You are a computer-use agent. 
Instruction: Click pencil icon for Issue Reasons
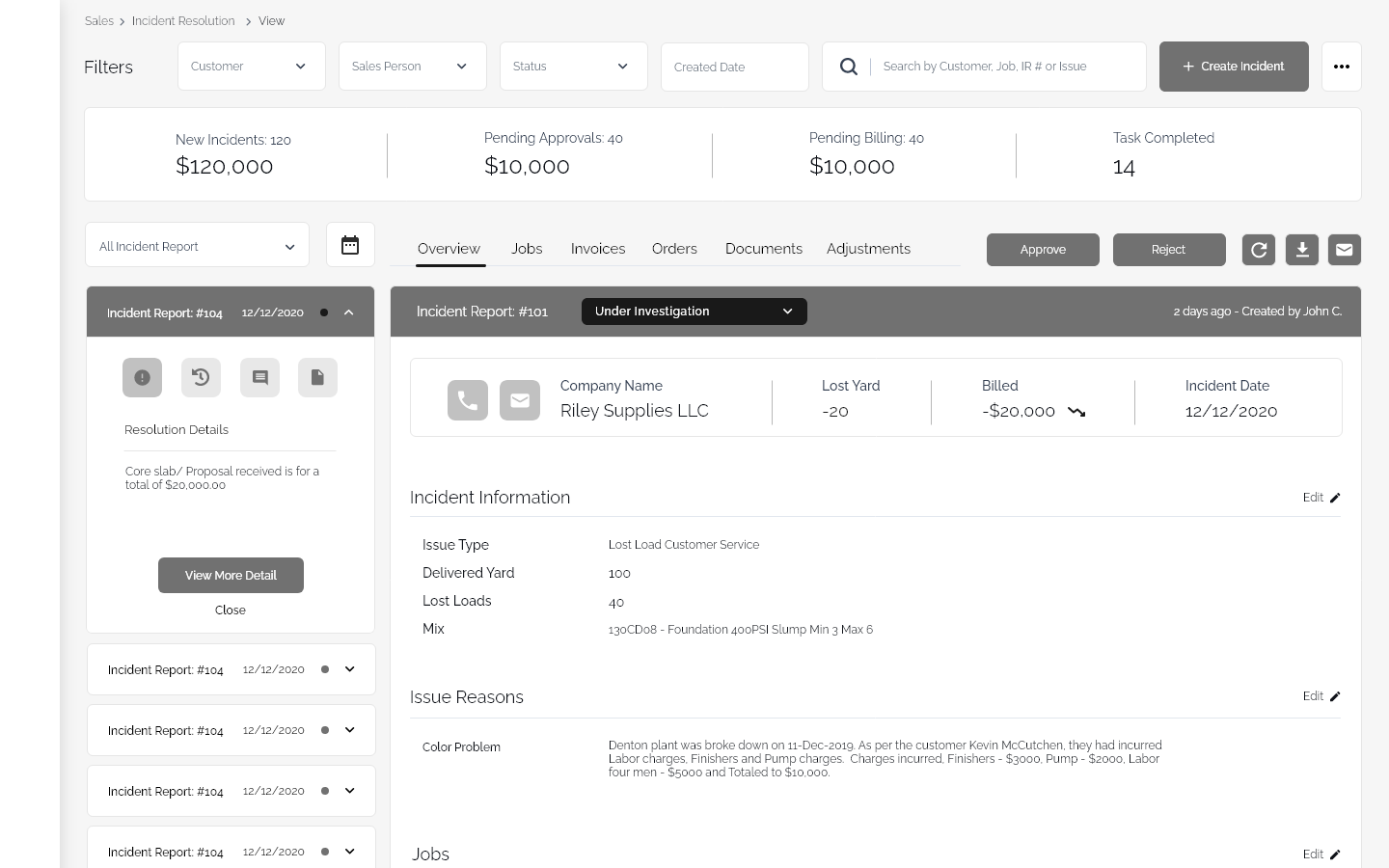[x=1335, y=696]
